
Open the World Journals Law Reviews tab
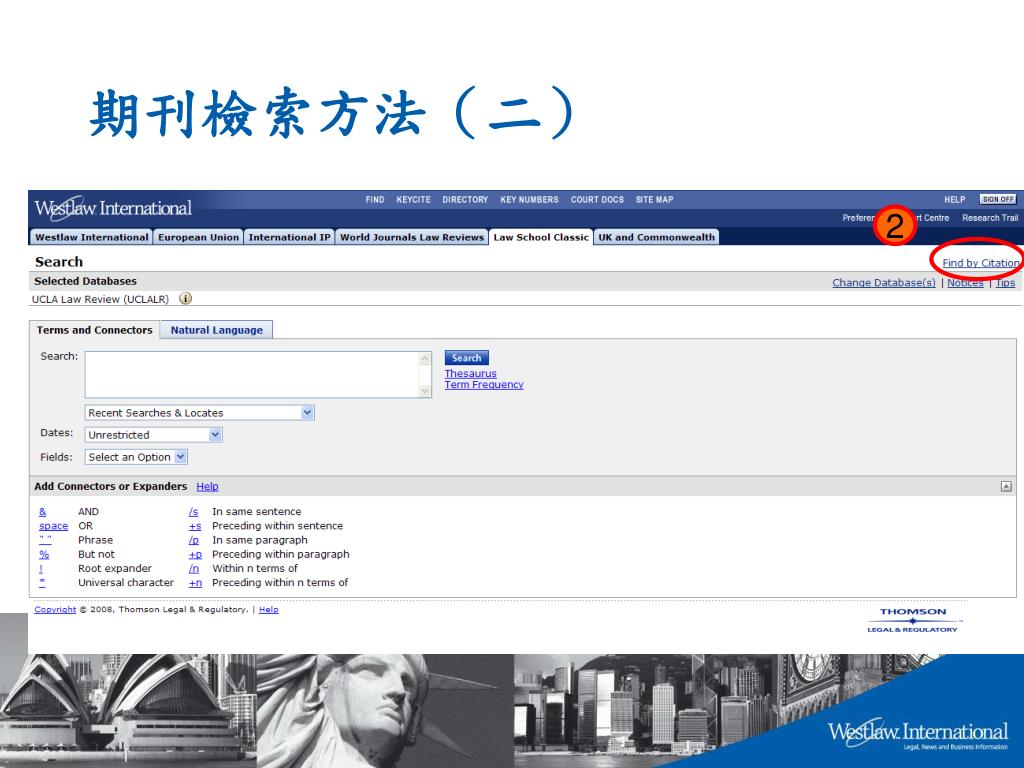click(x=412, y=237)
